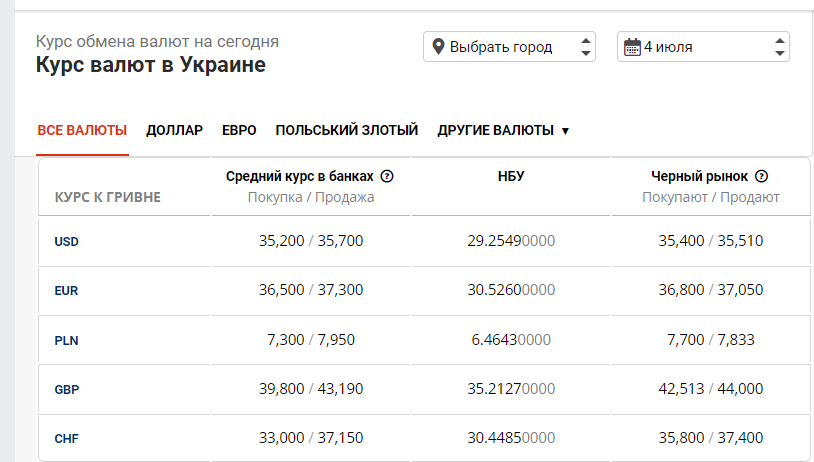This screenshot has width=814, height=462.
Task: Open the EUR currency link
Action: point(66,290)
